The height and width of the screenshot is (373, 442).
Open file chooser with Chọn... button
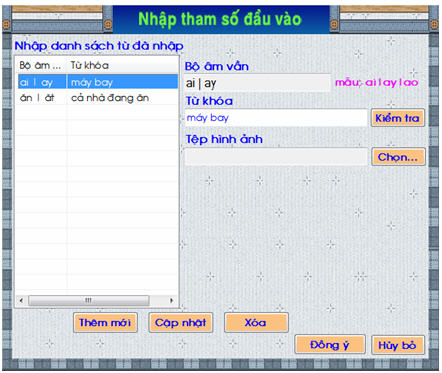398,157
